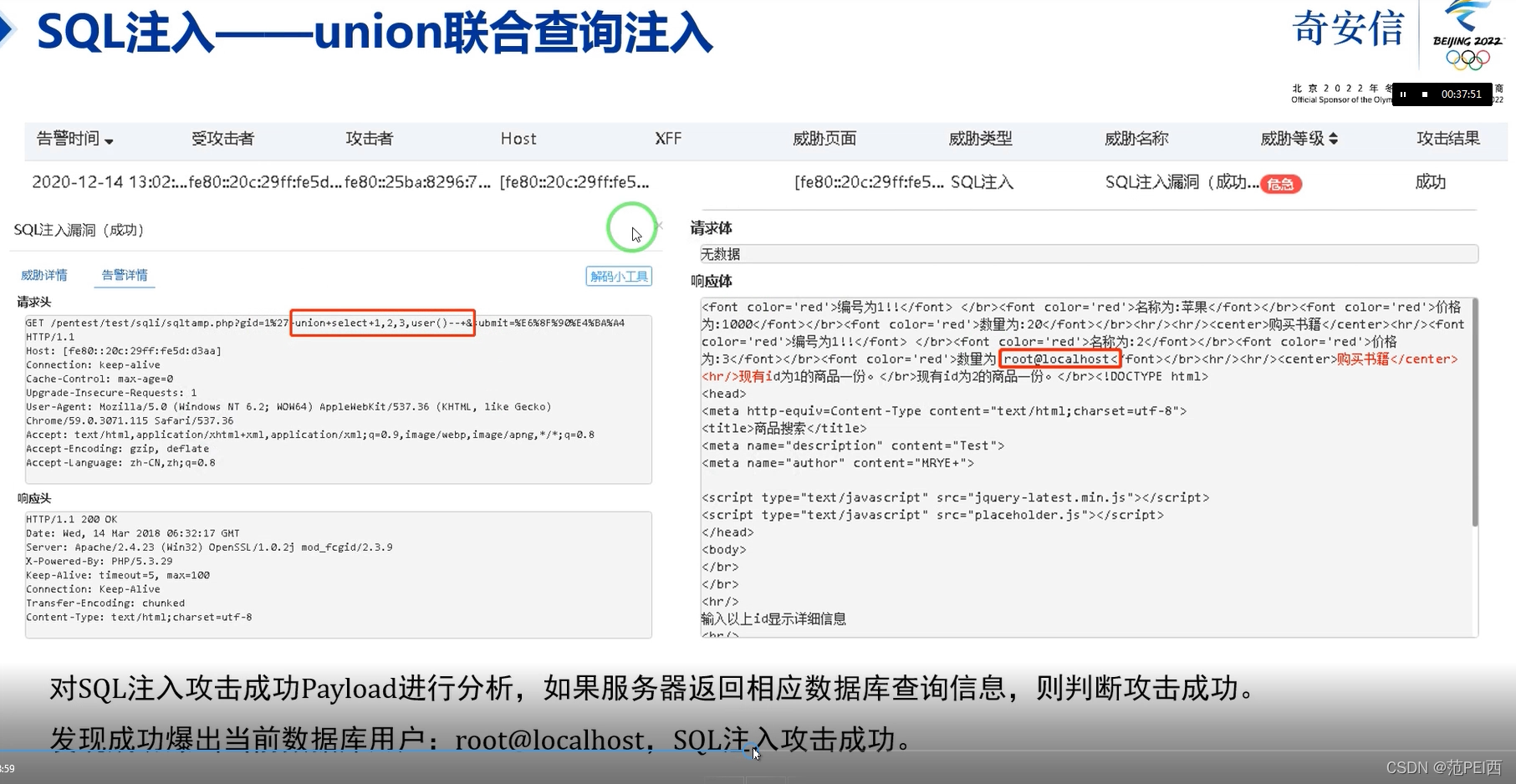This screenshot has width=1516, height=784.
Task: Click the video progress bar at the bottom
Action: click(758, 751)
